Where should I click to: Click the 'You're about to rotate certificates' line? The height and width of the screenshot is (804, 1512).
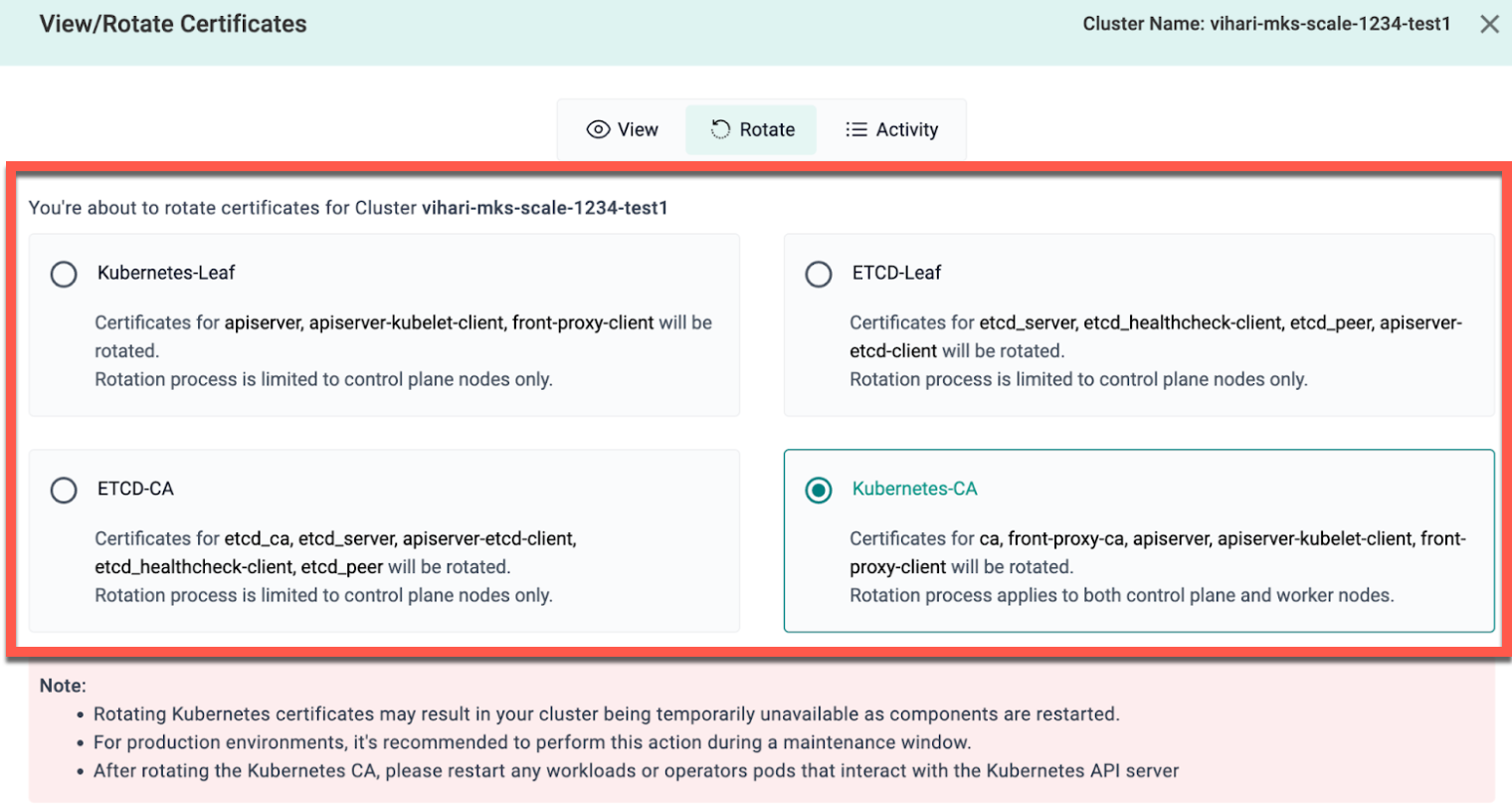[x=348, y=208]
